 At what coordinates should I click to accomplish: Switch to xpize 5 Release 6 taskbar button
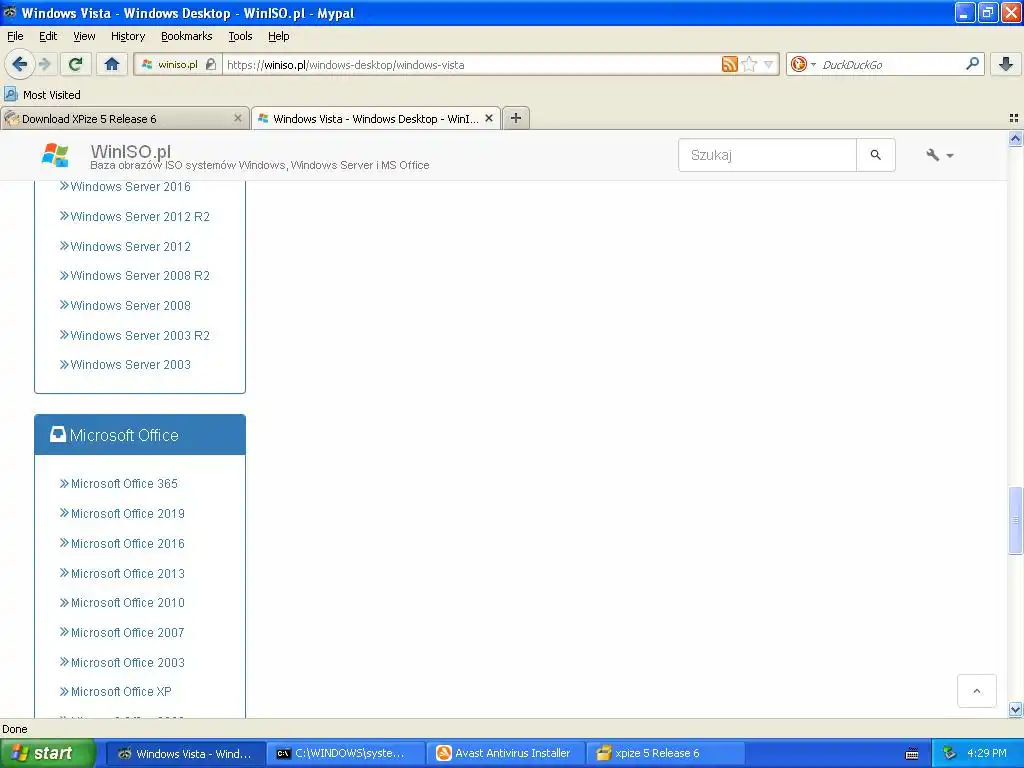pyautogui.click(x=666, y=753)
